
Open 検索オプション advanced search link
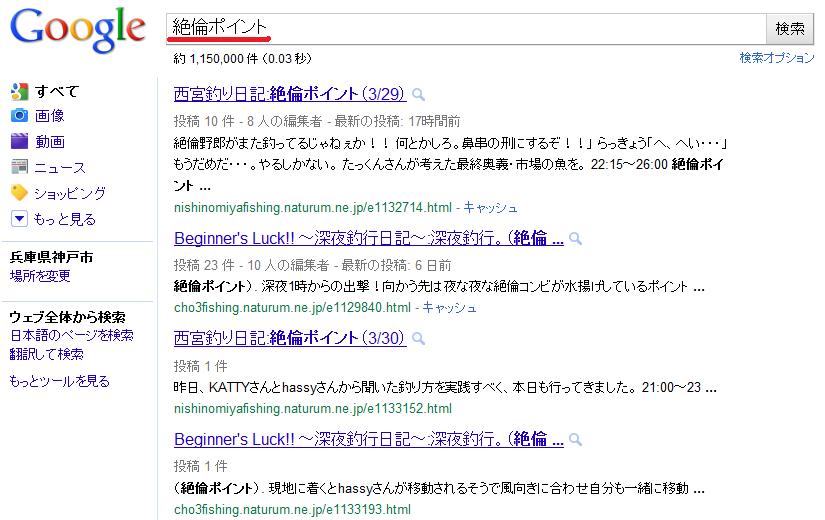tap(777, 58)
